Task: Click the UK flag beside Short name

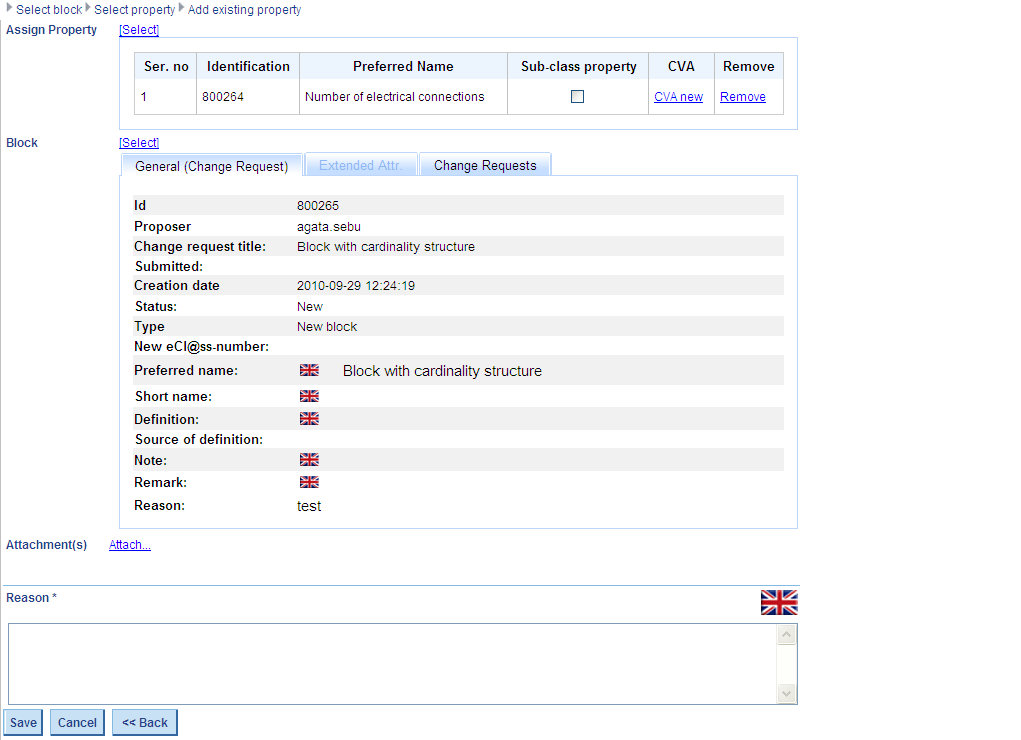Action: (309, 397)
